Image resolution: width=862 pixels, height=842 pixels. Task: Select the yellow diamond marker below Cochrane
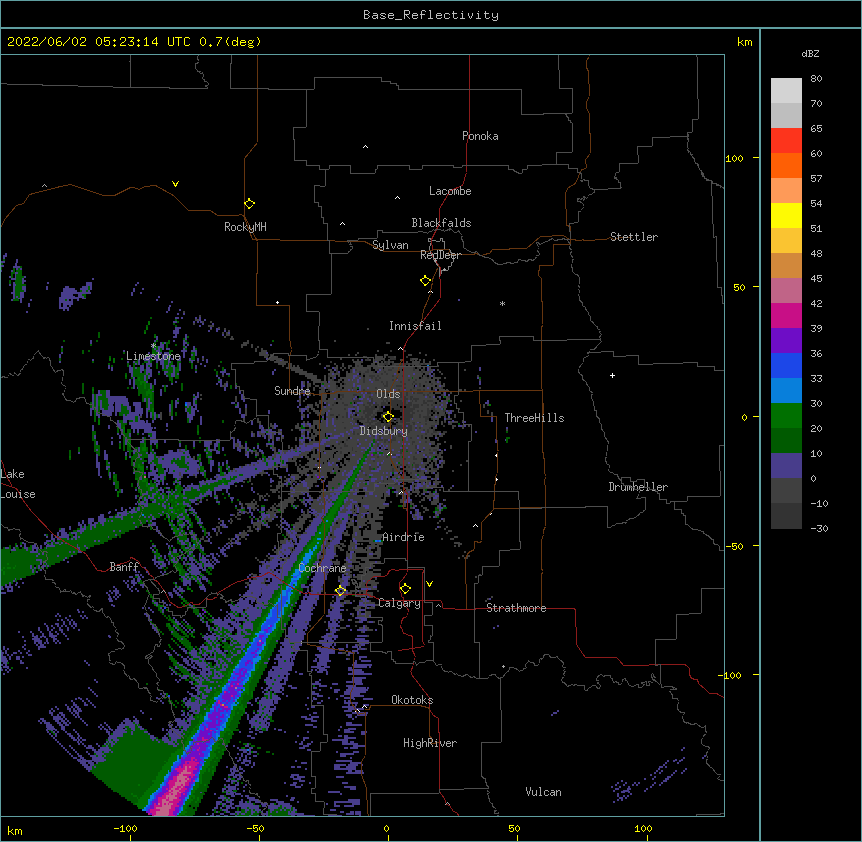coord(340,590)
